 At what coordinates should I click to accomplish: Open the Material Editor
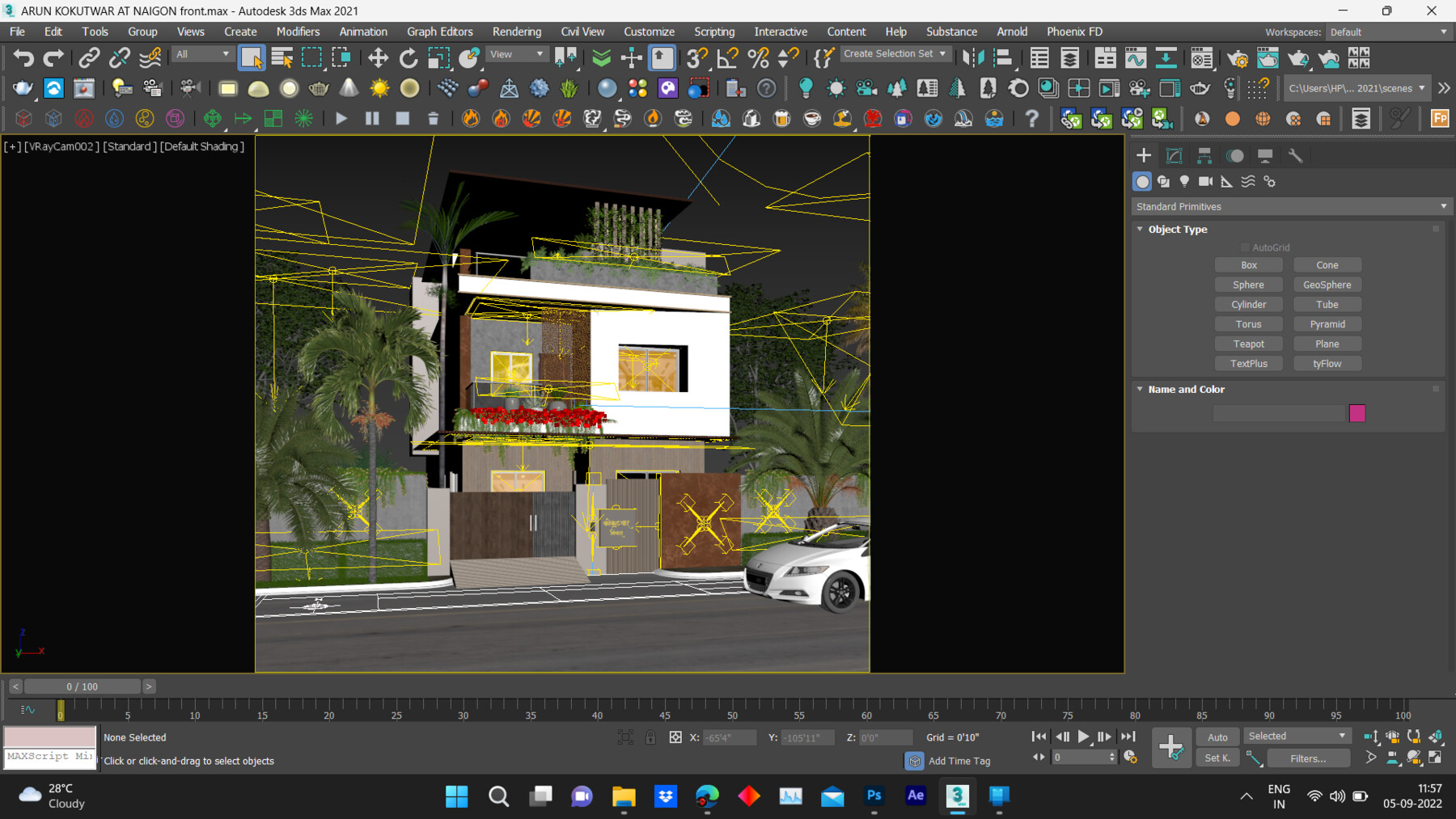pyautogui.click(x=1200, y=58)
